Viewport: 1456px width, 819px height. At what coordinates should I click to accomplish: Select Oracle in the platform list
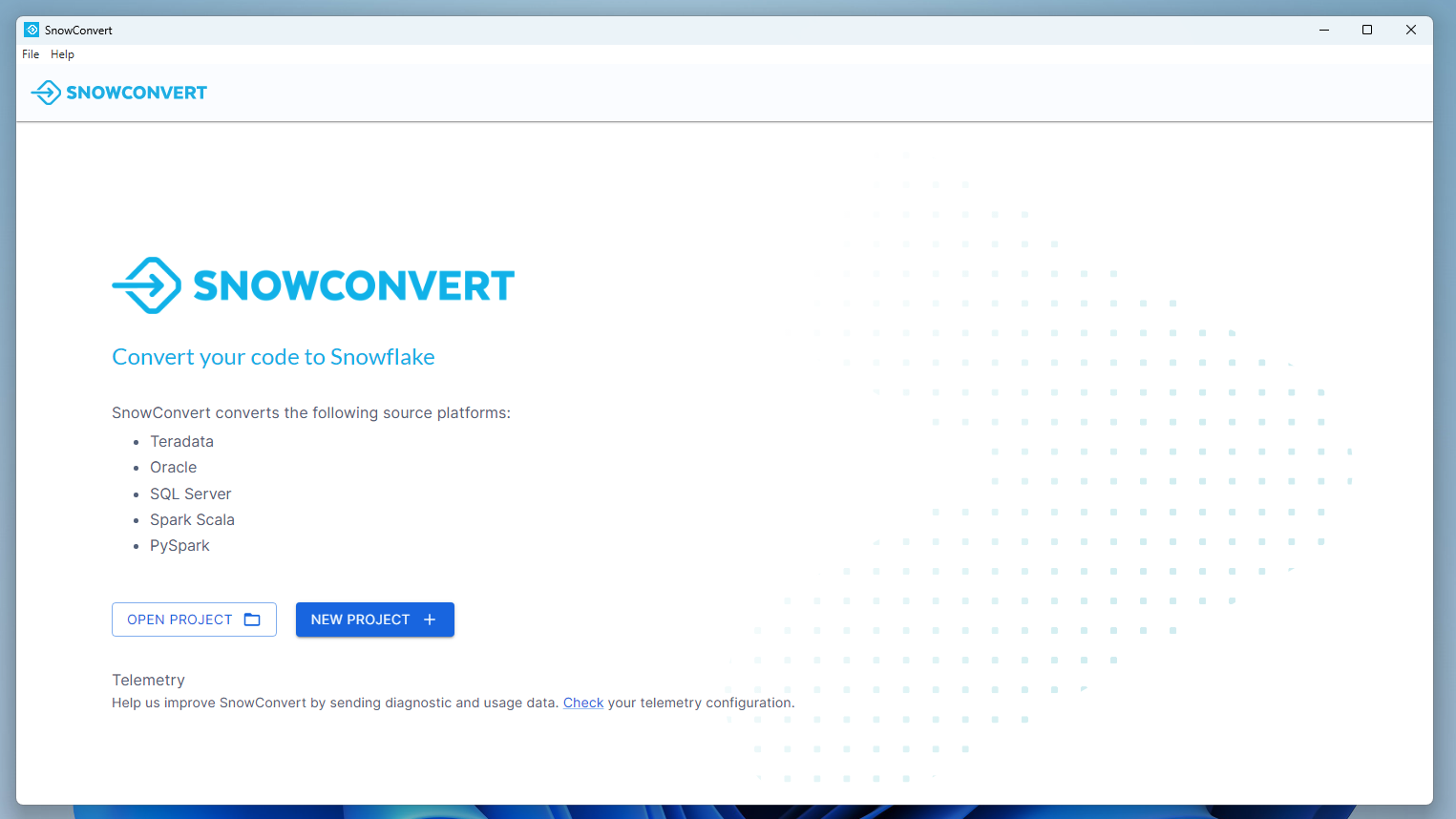173,467
